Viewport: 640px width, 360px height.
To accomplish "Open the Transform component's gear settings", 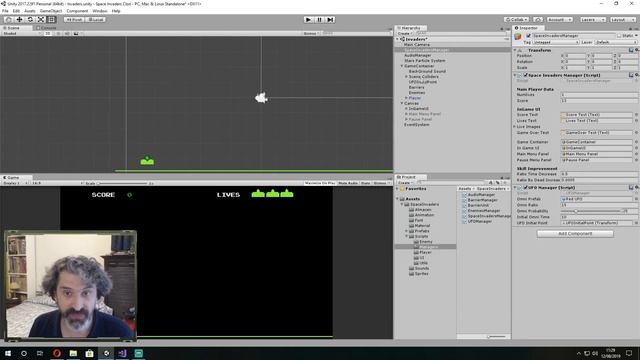I will [x=637, y=50].
